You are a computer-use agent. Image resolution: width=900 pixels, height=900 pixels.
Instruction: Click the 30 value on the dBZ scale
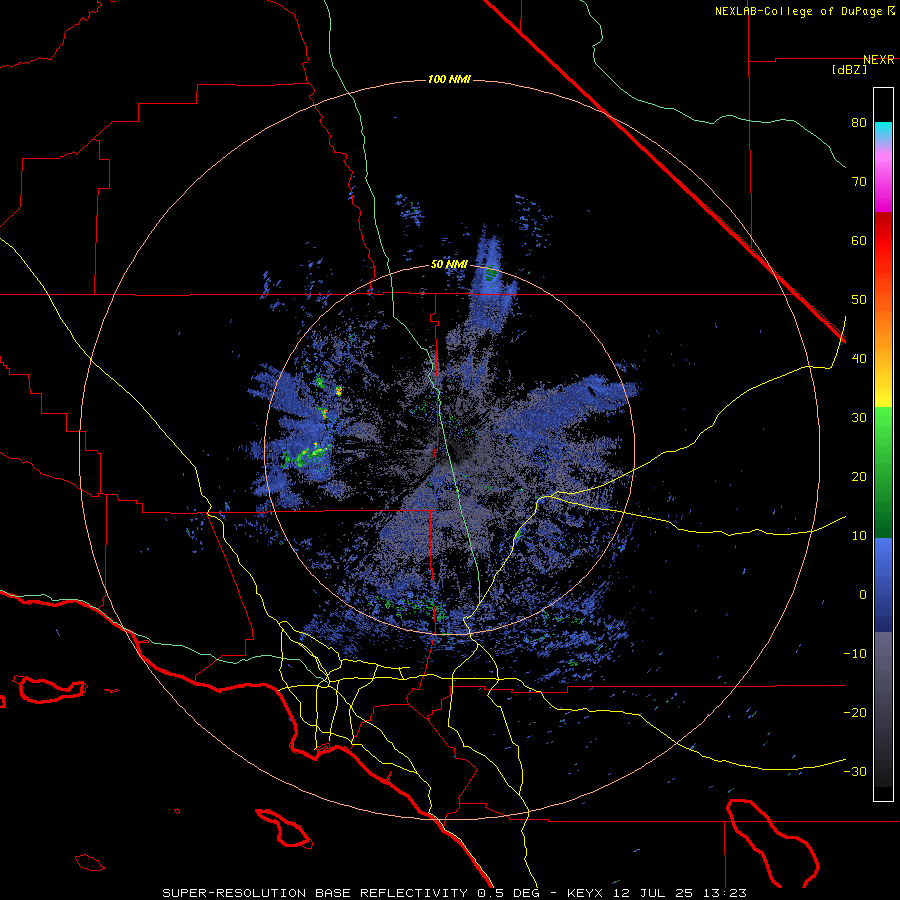click(x=859, y=418)
